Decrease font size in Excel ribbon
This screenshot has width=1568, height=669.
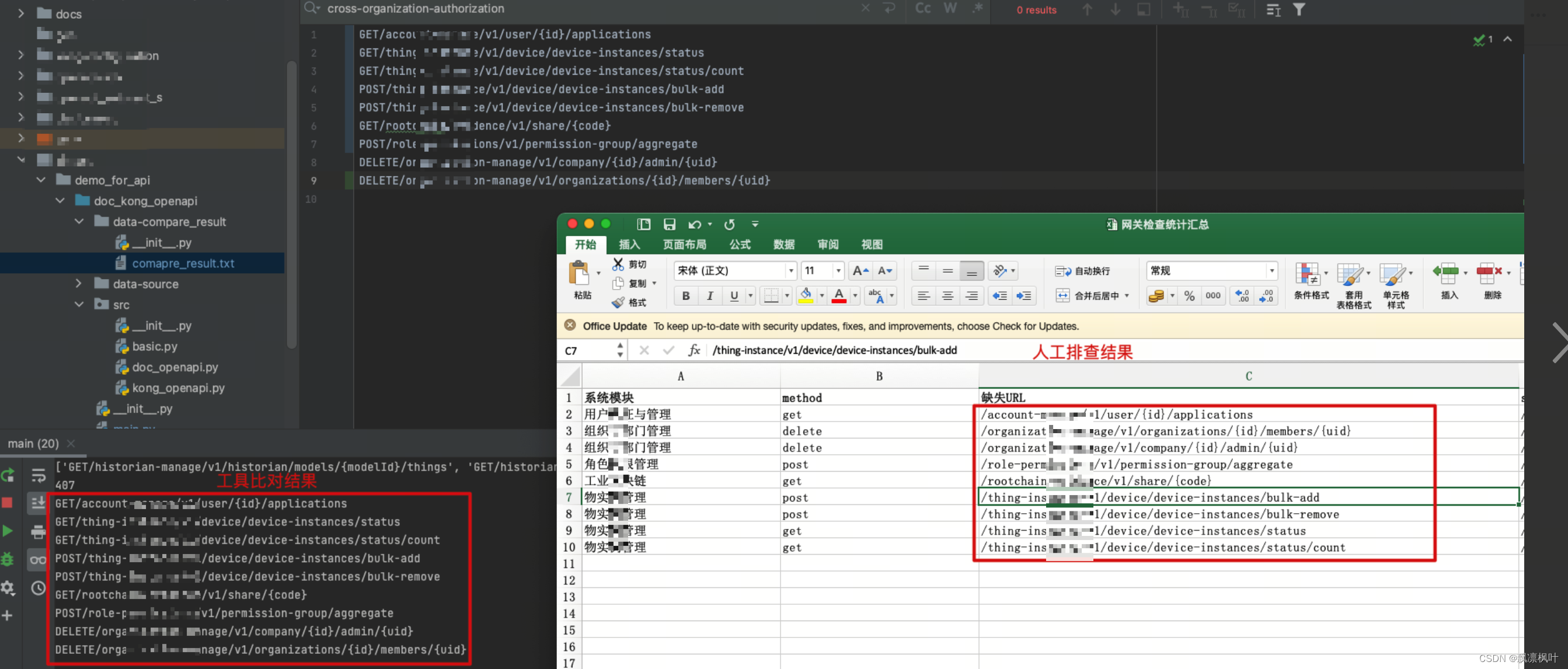885,270
